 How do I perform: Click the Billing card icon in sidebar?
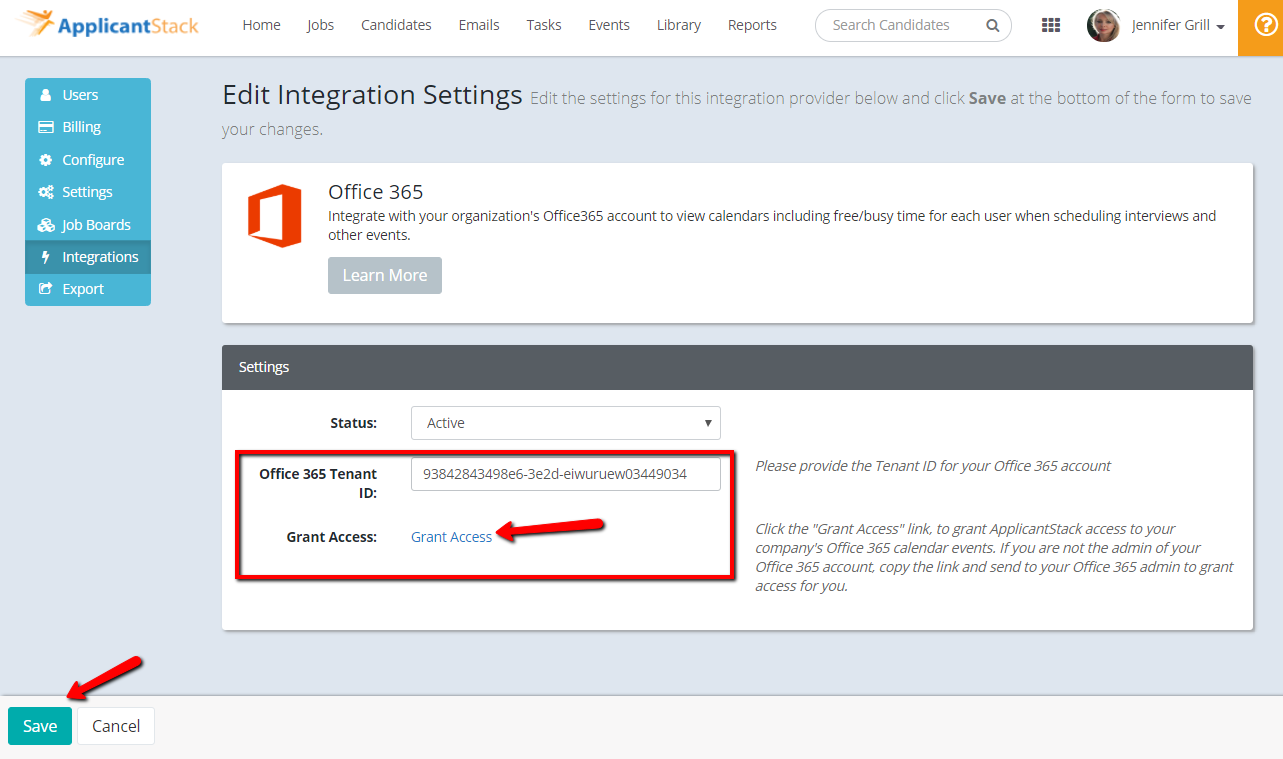click(x=45, y=127)
